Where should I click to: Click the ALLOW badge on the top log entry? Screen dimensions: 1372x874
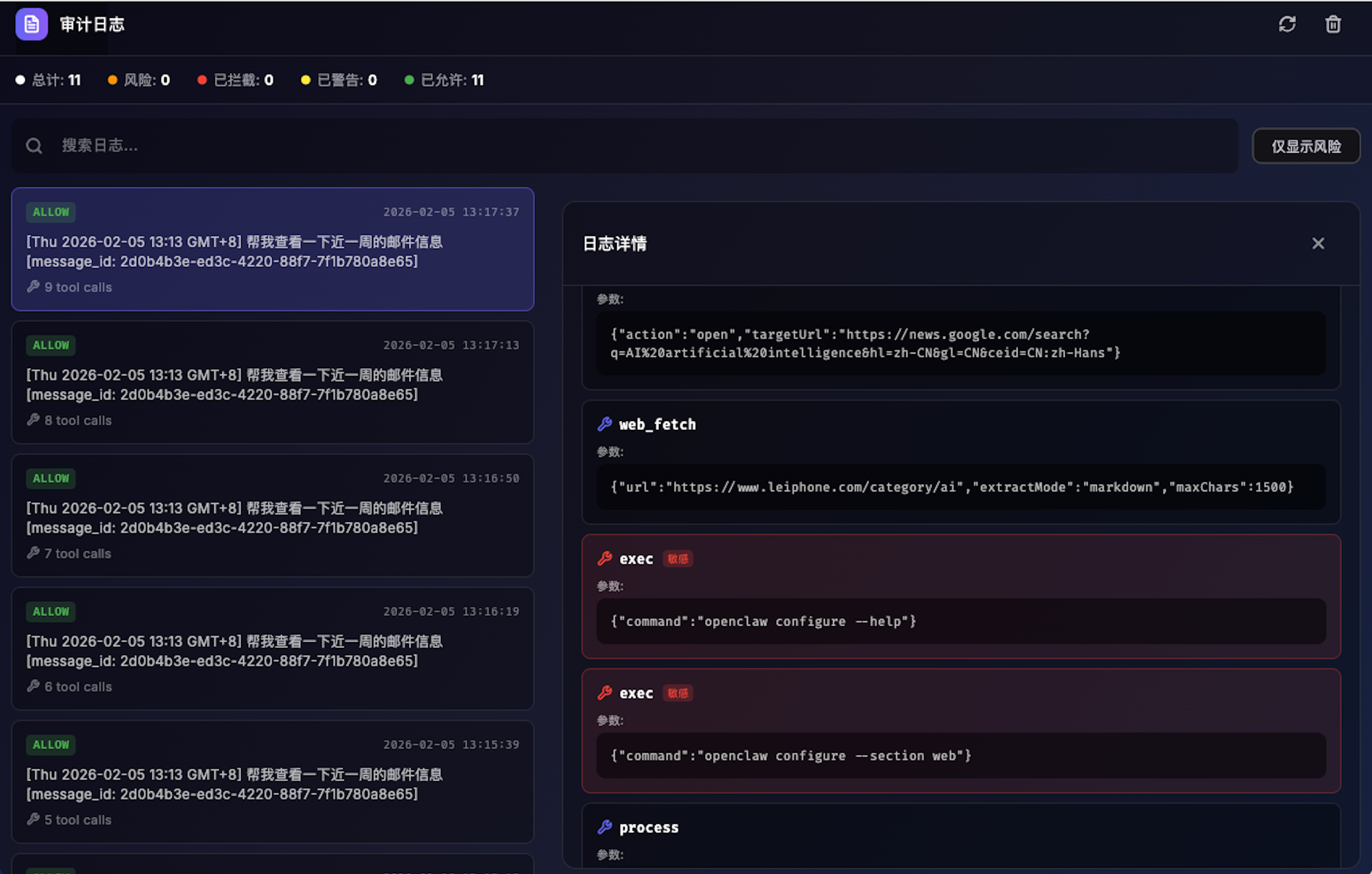tap(50, 212)
